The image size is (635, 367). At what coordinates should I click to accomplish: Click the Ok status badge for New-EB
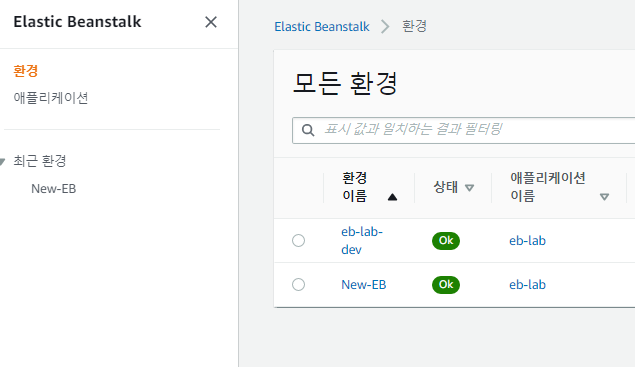(446, 284)
